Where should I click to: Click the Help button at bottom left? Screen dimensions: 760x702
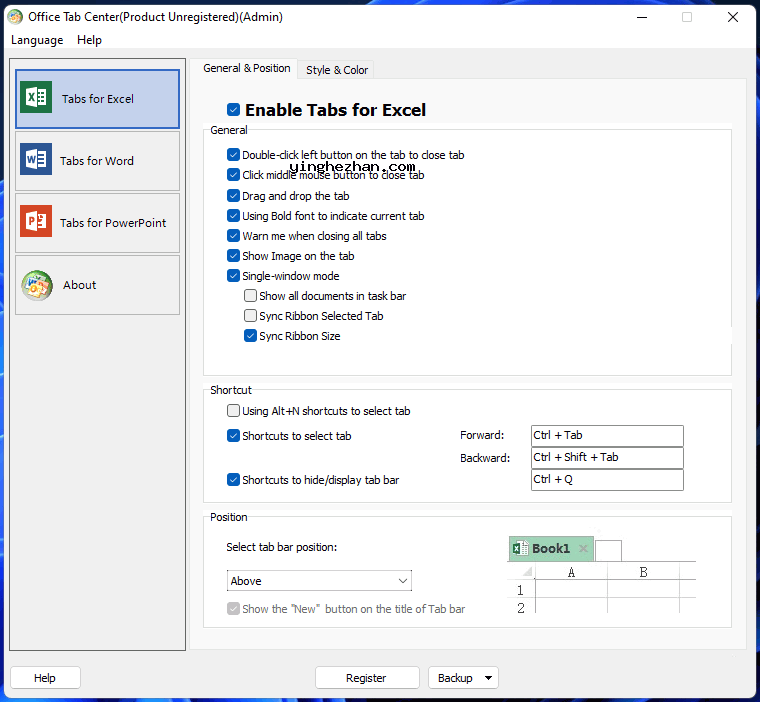pos(45,678)
